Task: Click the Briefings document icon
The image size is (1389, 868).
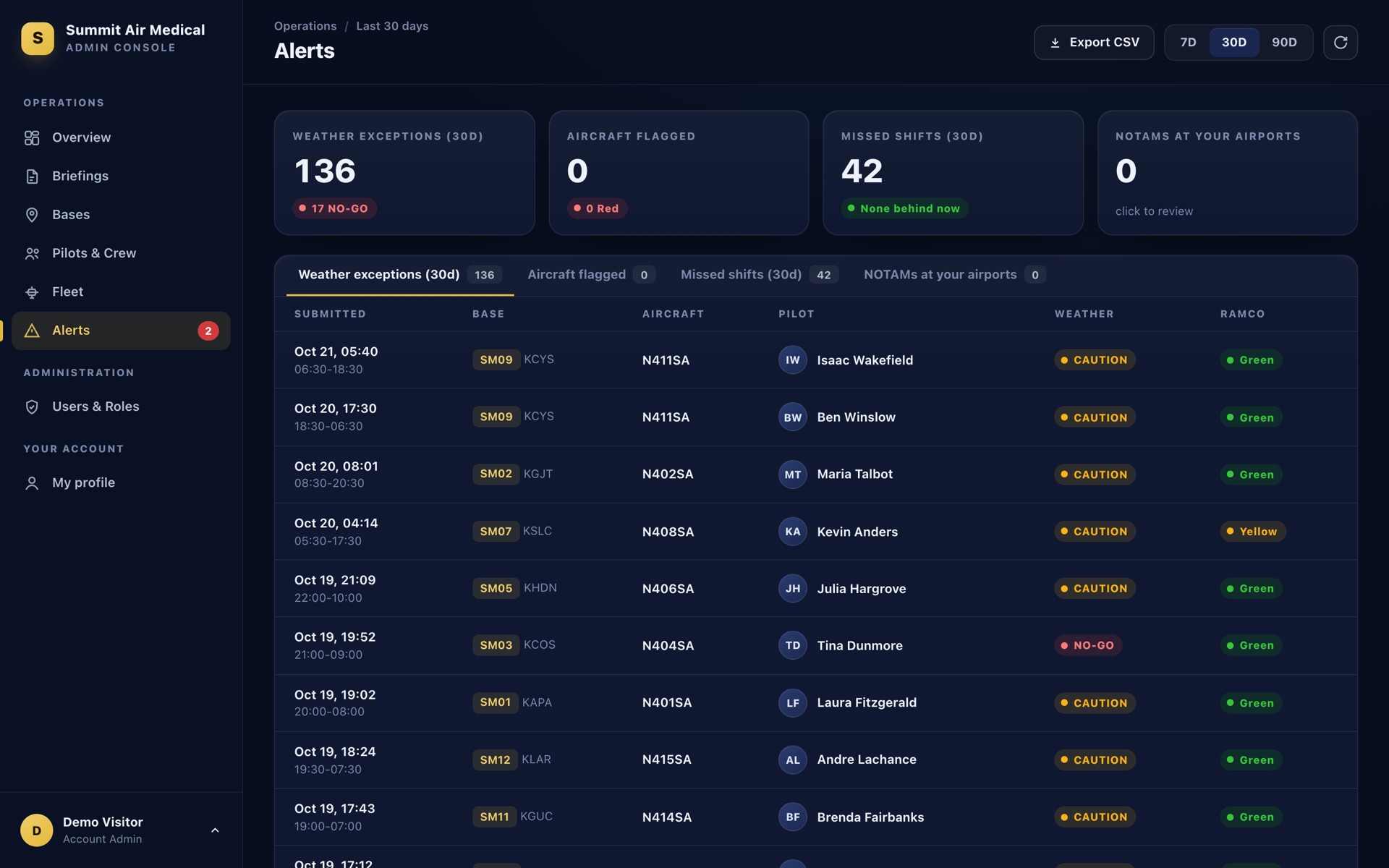Action: tap(32, 176)
